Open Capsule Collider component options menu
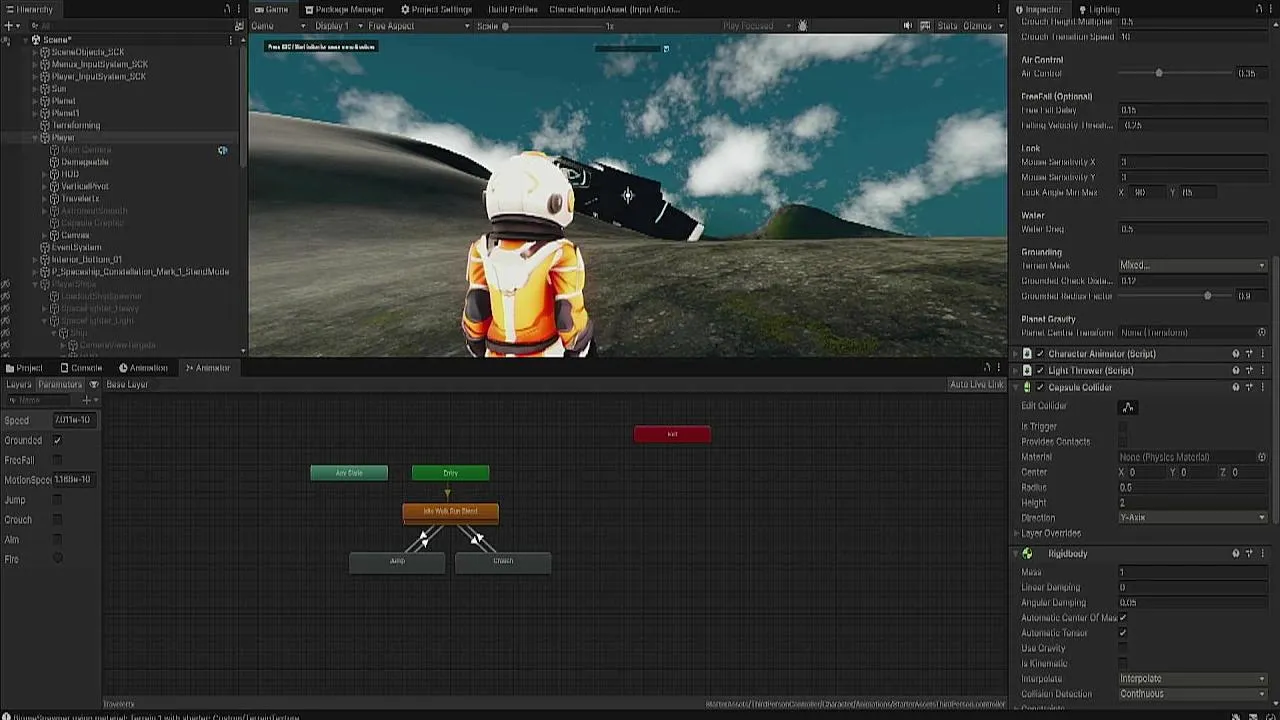 [x=1263, y=387]
